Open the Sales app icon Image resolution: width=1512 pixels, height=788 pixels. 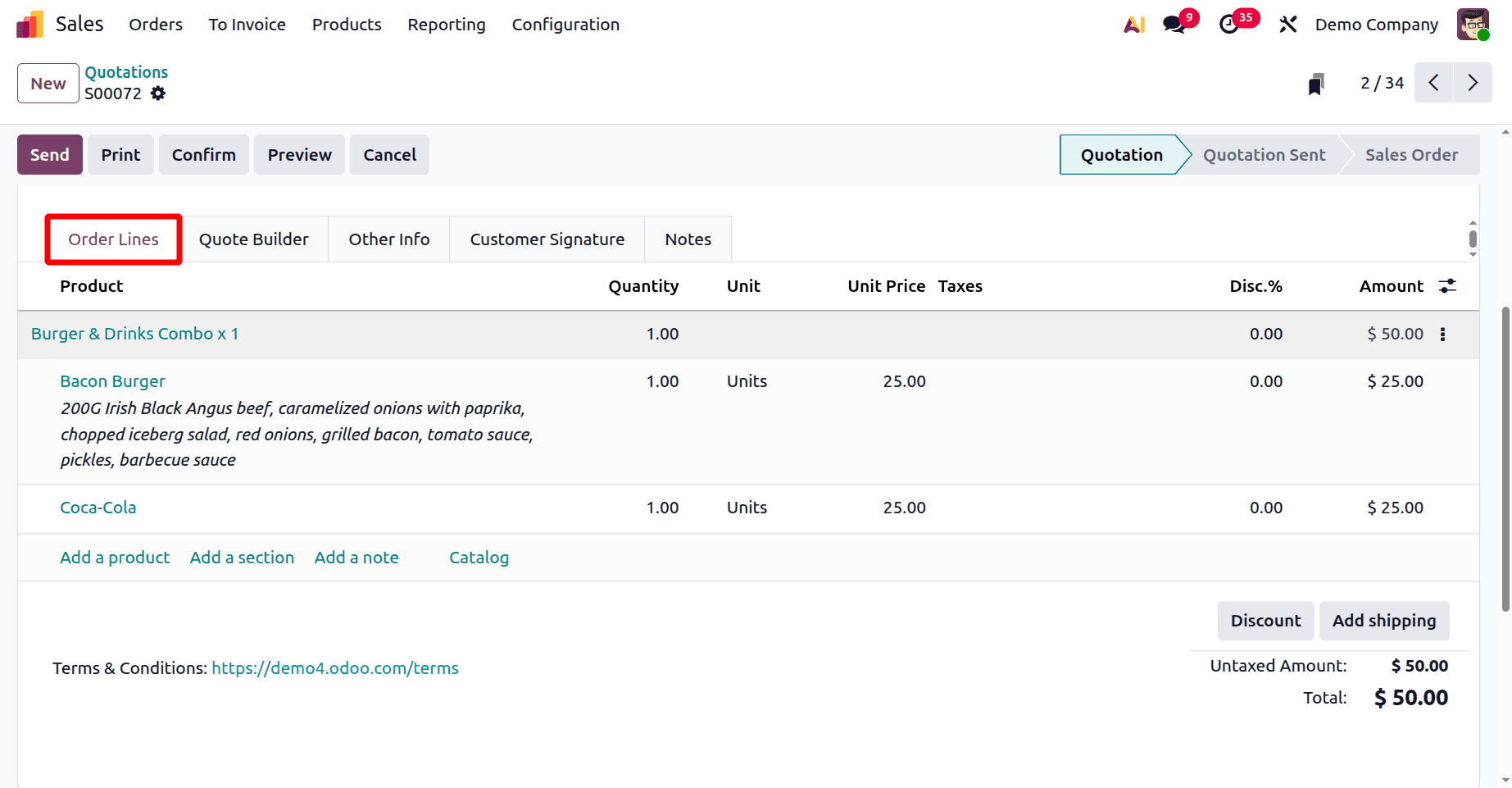(30, 24)
